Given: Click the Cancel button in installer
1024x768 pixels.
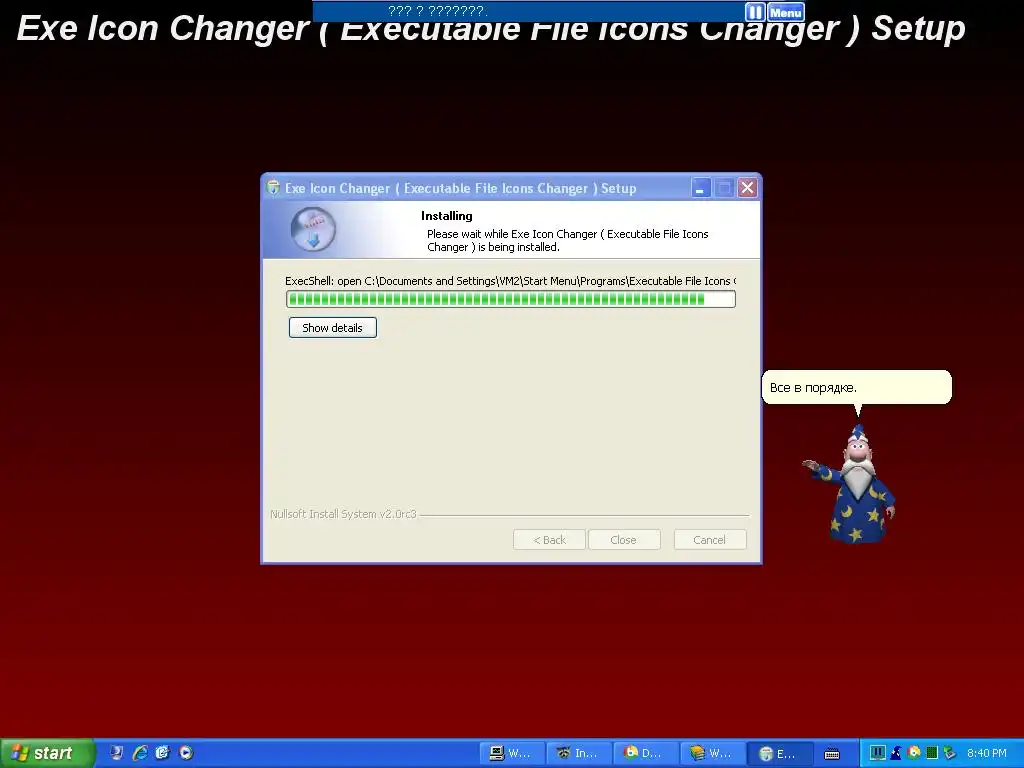Looking at the screenshot, I should coord(710,540).
